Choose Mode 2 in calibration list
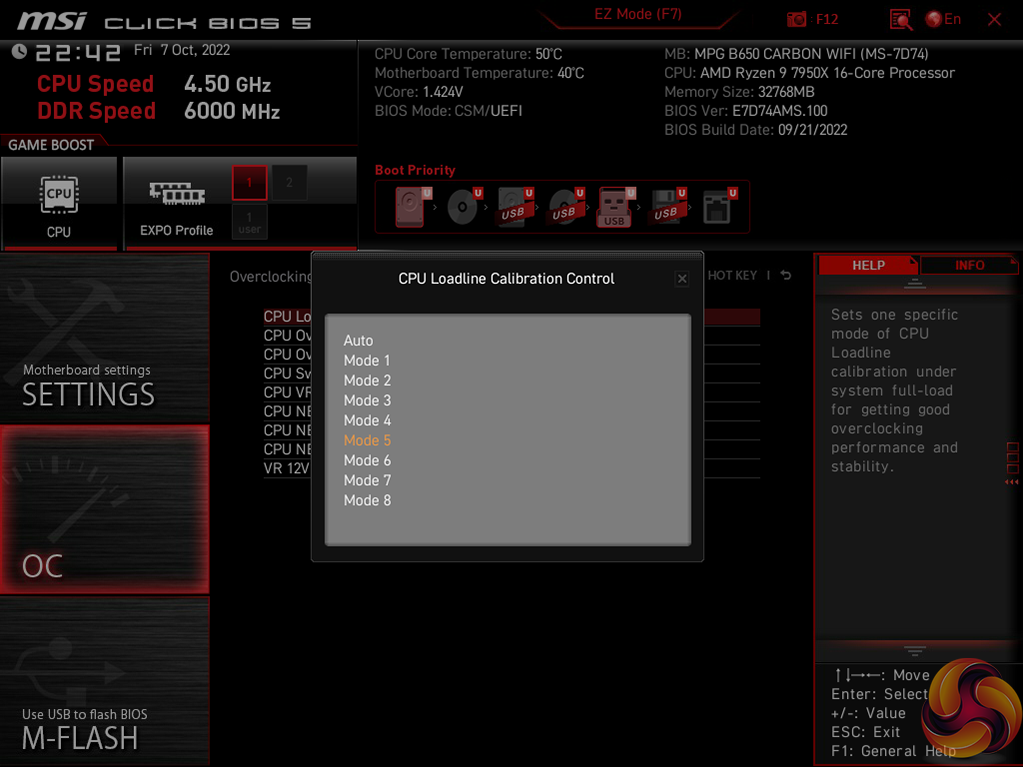 (x=367, y=380)
